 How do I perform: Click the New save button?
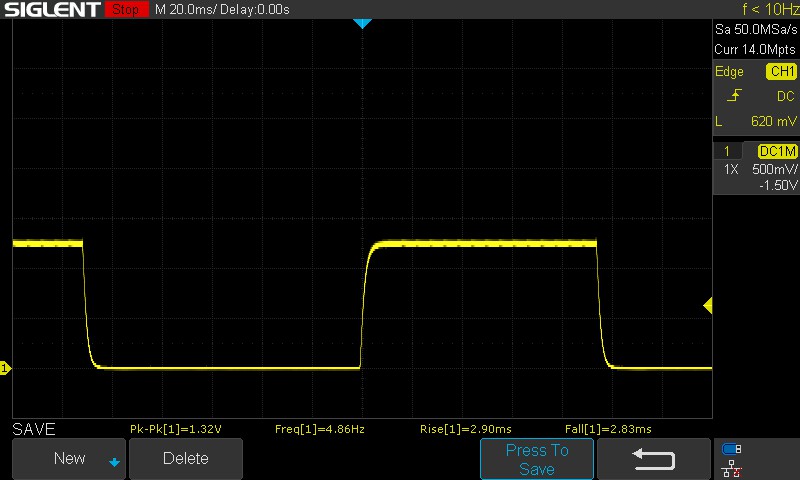tap(69, 459)
